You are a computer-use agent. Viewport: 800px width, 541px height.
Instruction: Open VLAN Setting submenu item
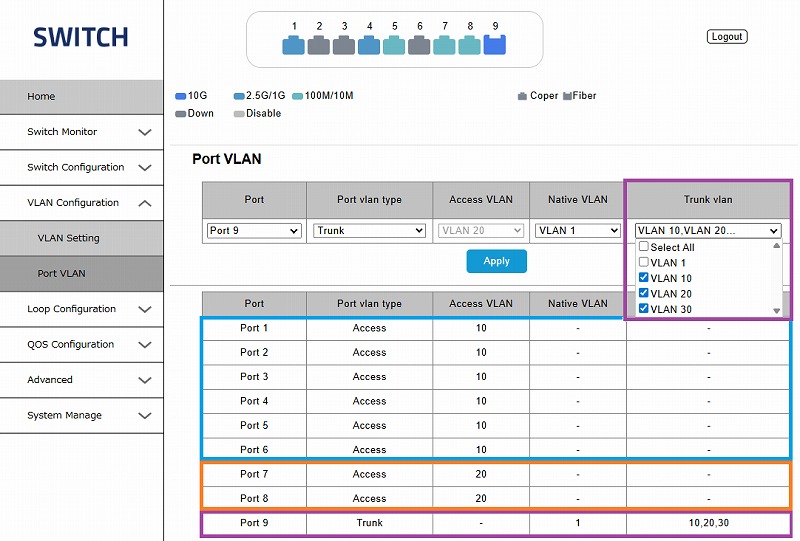[69, 238]
